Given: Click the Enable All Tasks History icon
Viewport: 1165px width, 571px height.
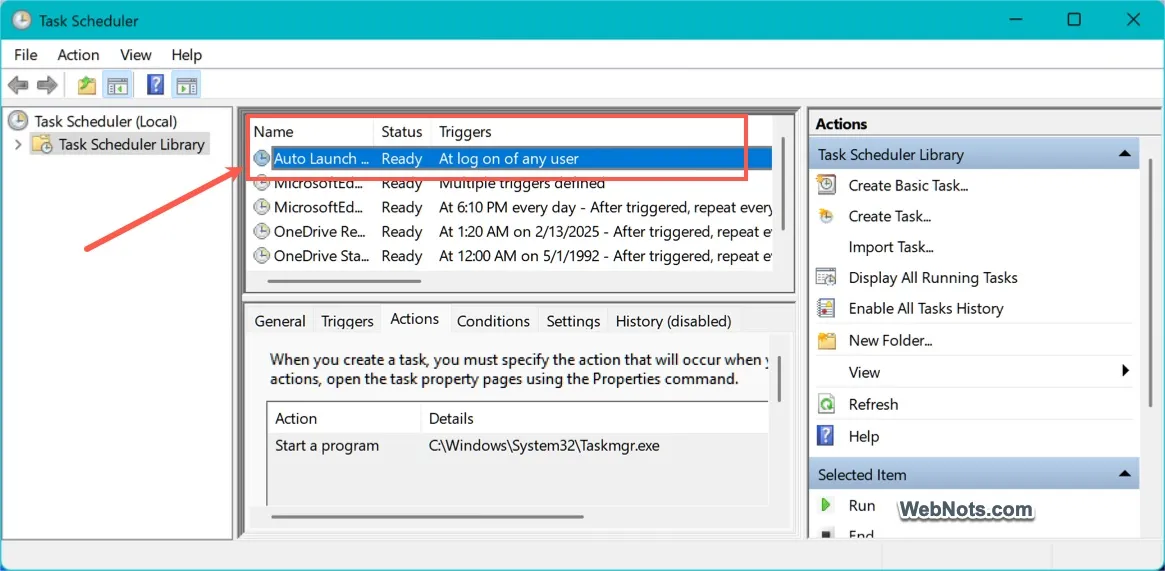Looking at the screenshot, I should [826, 308].
